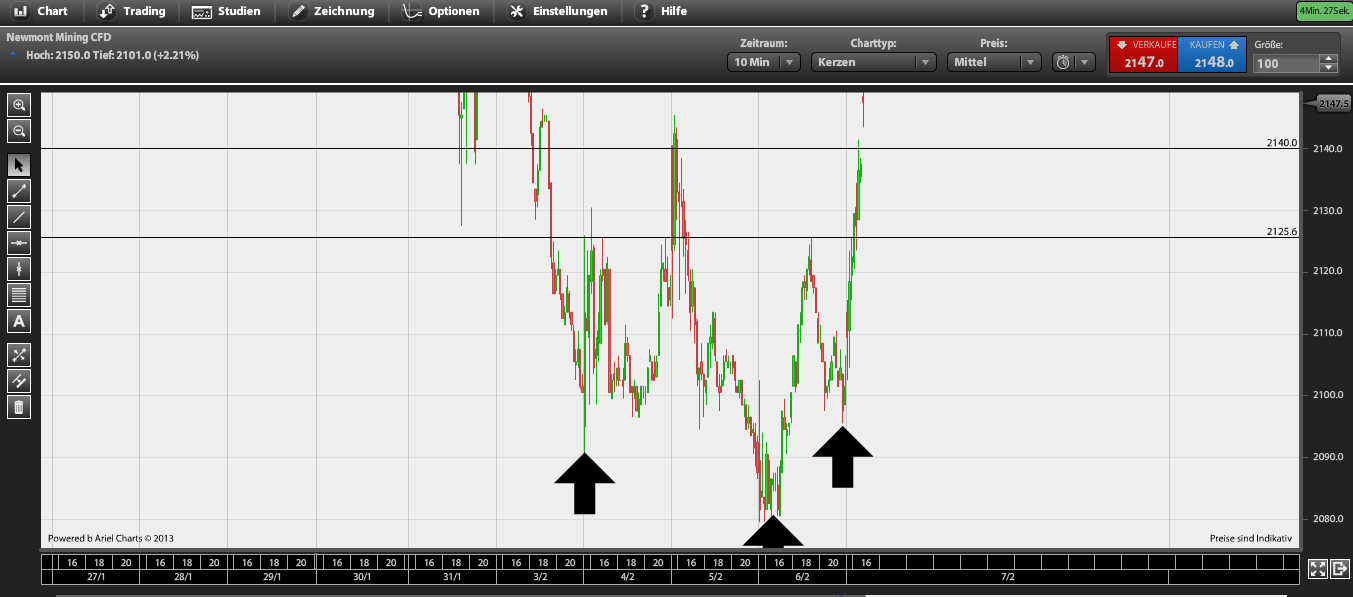Open the fullscreen chart view icon
Image resolution: width=1353 pixels, height=597 pixels.
click(x=1317, y=568)
